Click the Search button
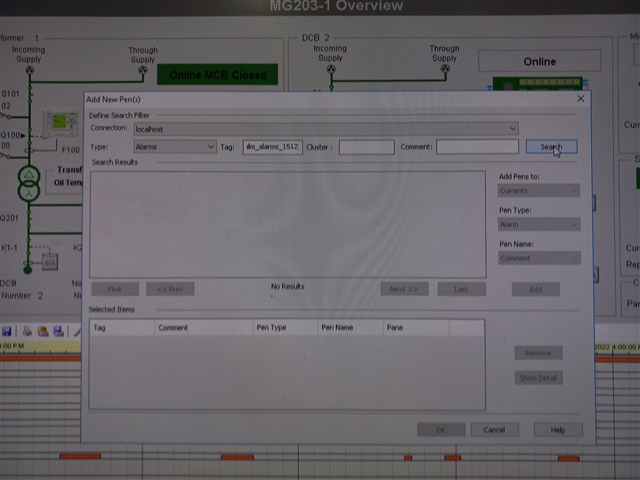The image size is (640, 480). point(551,147)
